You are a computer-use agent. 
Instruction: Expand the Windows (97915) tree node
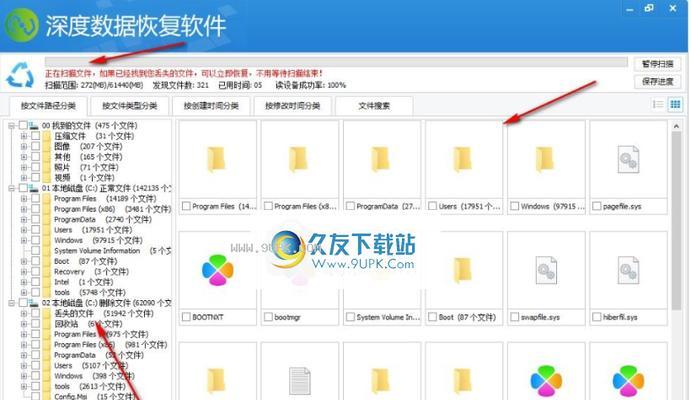(x=24, y=241)
